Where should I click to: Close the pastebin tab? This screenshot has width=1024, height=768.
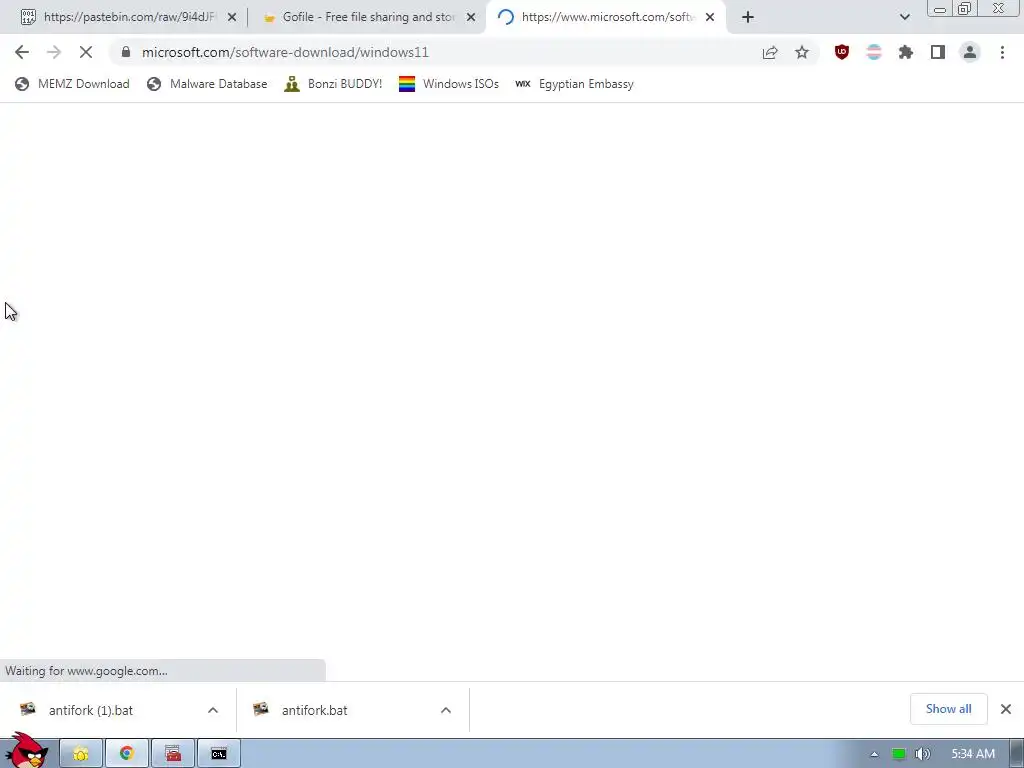(232, 18)
